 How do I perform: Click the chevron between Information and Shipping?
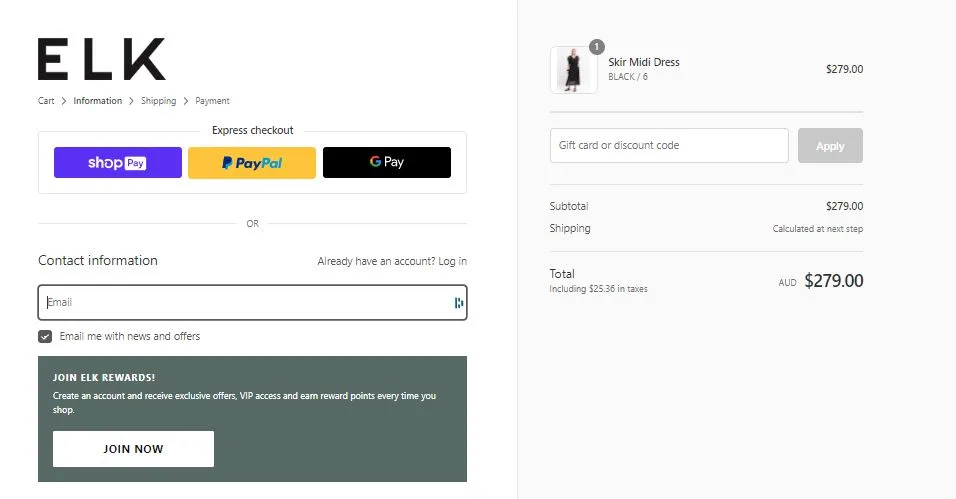pos(131,101)
